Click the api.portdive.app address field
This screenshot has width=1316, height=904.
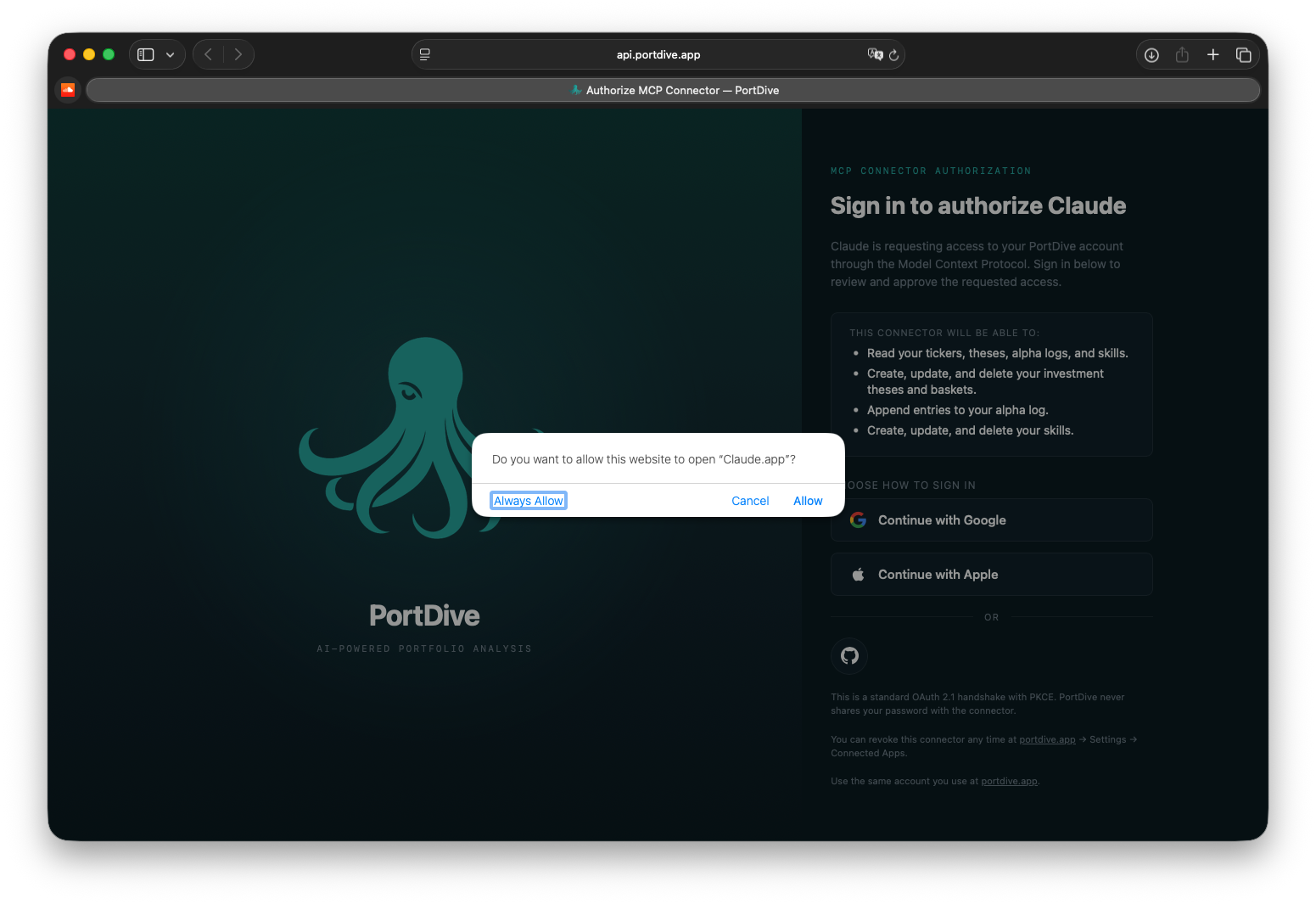click(658, 54)
